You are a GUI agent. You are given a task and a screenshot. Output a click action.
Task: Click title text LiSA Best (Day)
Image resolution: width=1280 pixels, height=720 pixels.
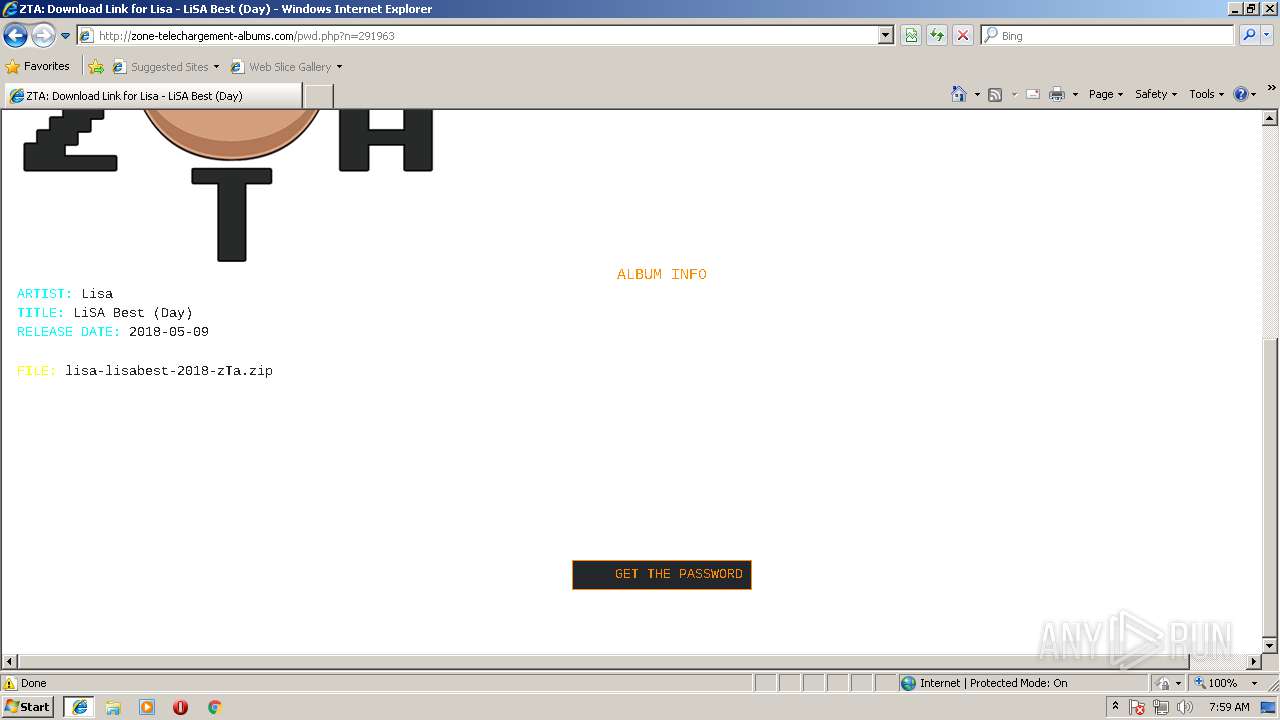click(133, 313)
